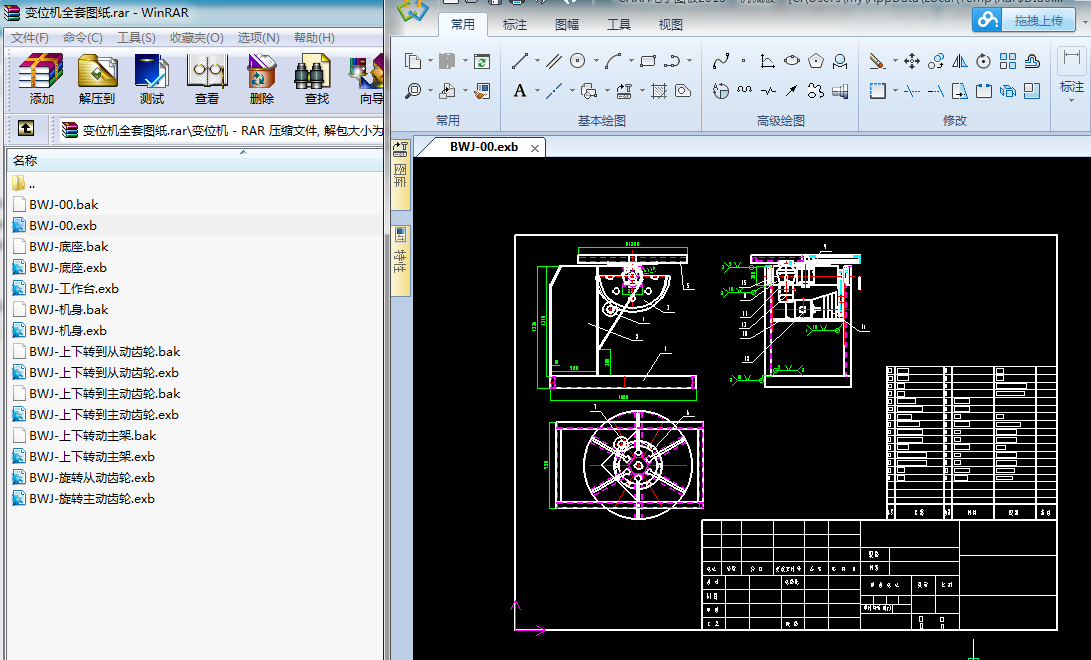Click WinRAR 查找 toolbar button
The width and height of the screenshot is (1091, 660).
pos(317,79)
